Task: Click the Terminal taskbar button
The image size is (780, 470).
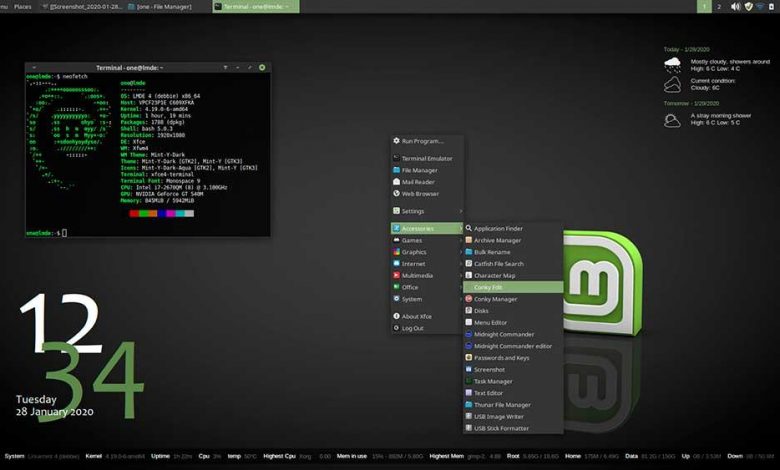Action: tap(256, 6)
